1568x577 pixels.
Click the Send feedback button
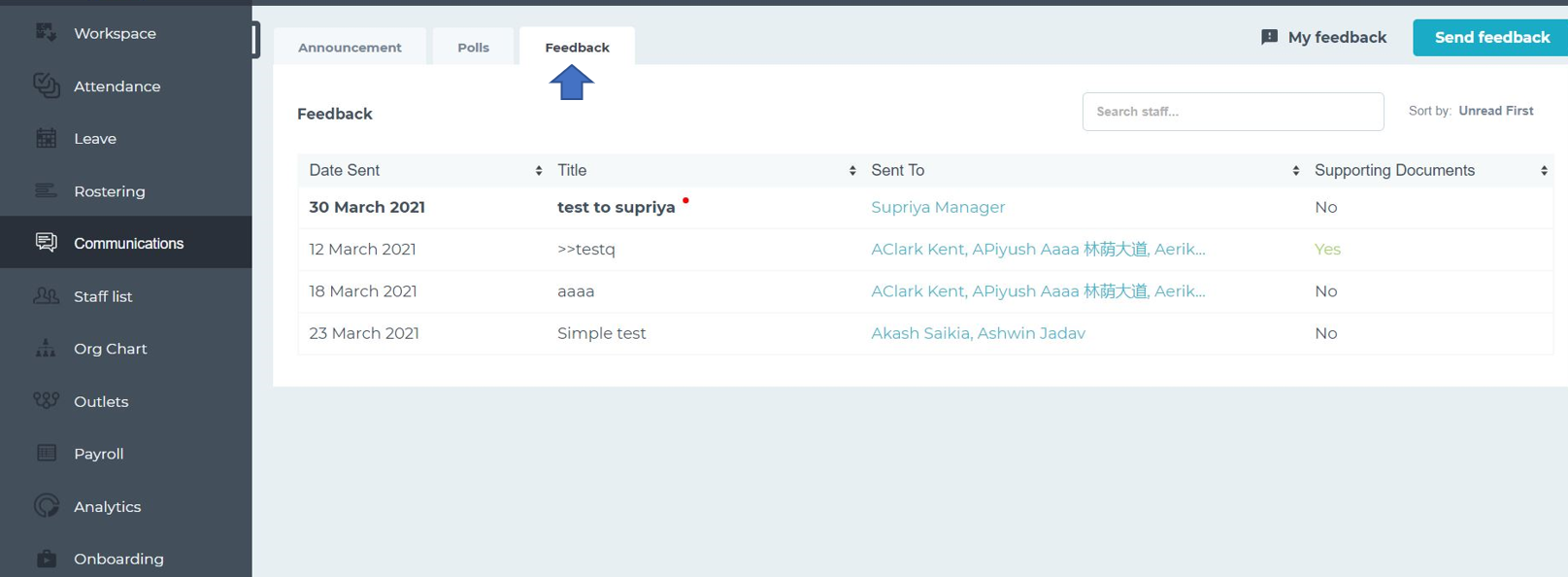(x=1490, y=37)
